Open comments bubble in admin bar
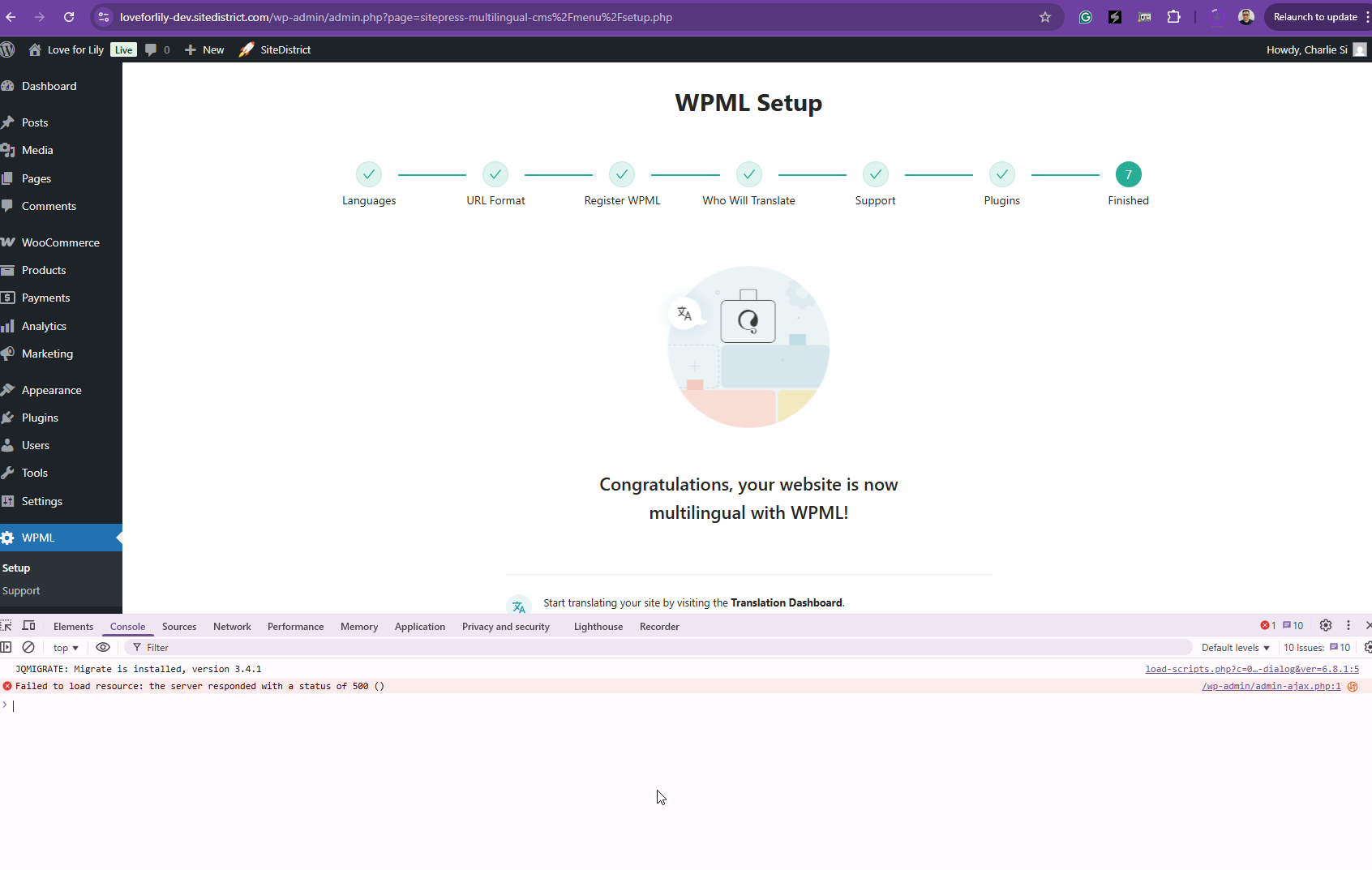The height and width of the screenshot is (870, 1372). click(x=157, y=49)
